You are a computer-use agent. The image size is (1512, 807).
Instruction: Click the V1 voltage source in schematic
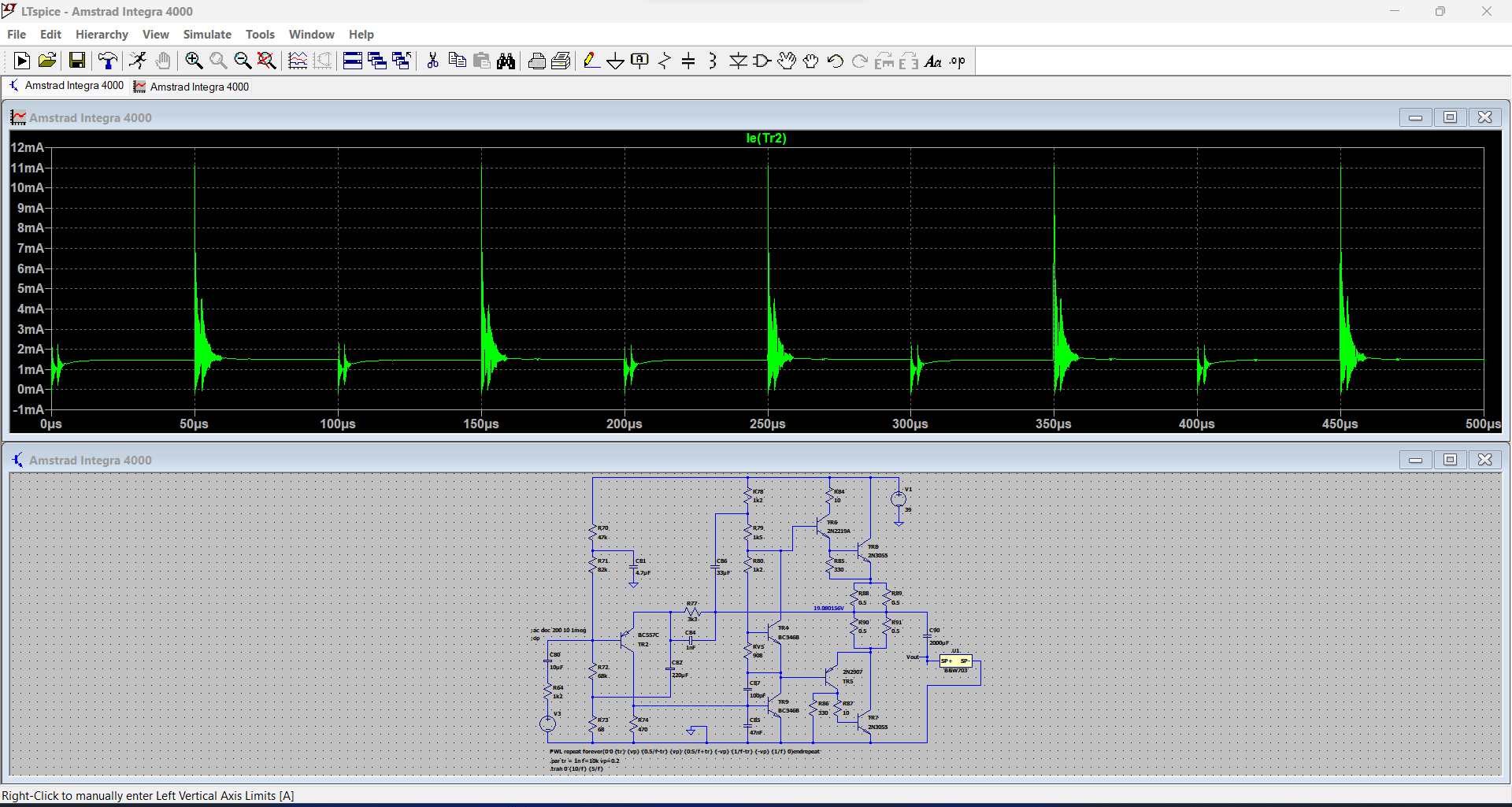pos(899,499)
